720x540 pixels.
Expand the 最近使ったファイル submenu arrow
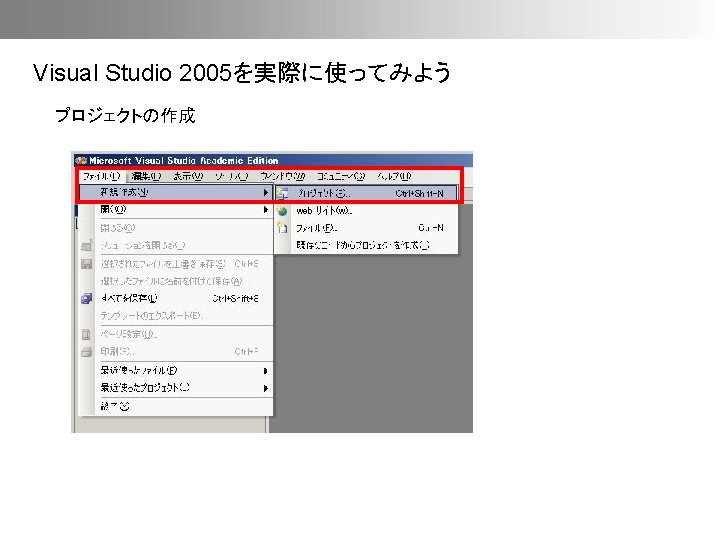(x=265, y=371)
